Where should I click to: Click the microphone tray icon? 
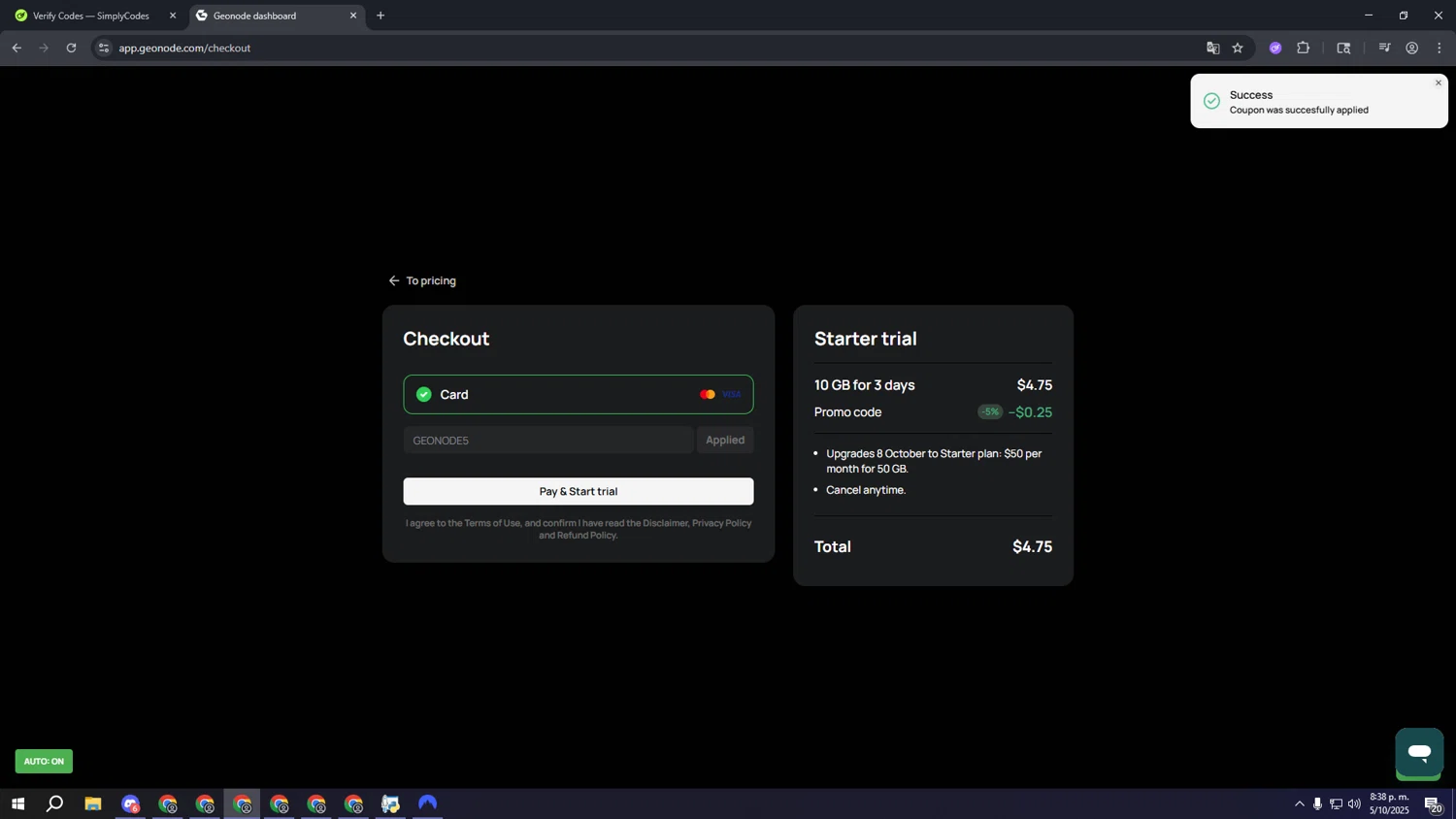1317,803
